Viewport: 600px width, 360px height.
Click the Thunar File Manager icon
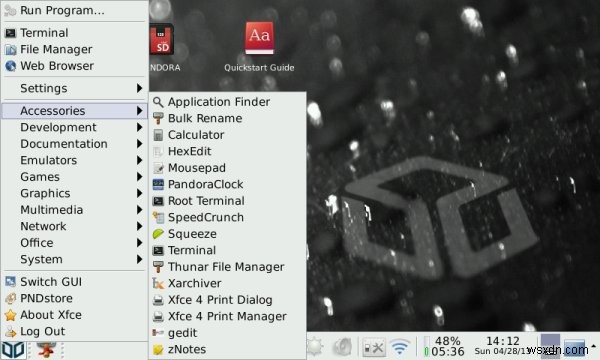(158, 267)
